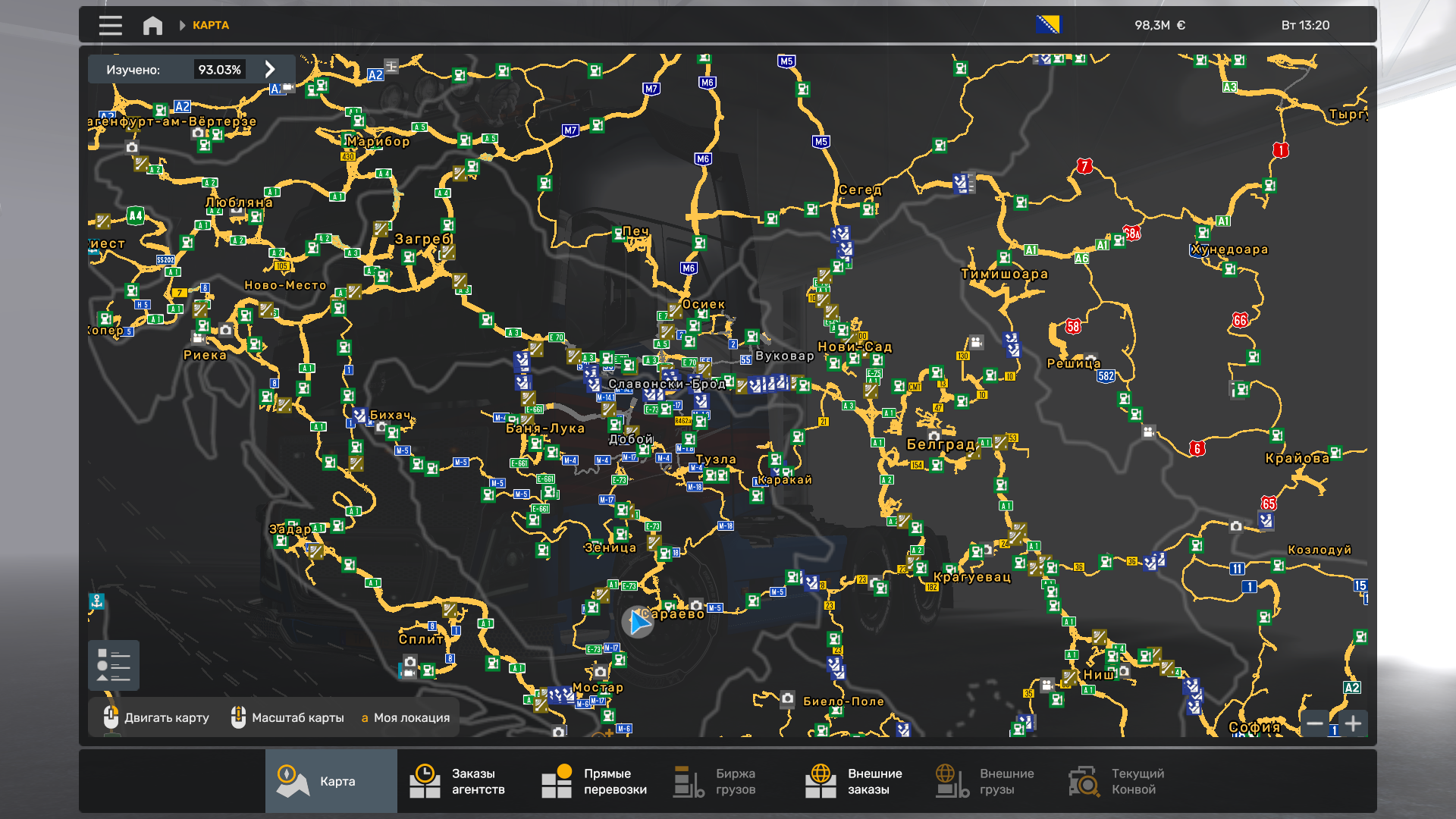
Task: Click the photo viewpoint icon near Mostar
Action: tap(601, 672)
